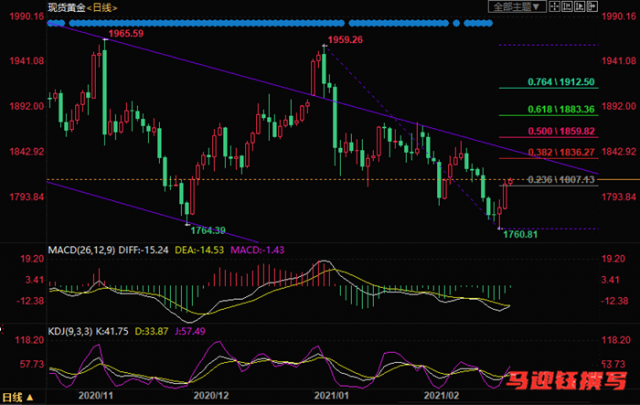Open the 全部主题 theme dropdown

[x=517, y=7]
